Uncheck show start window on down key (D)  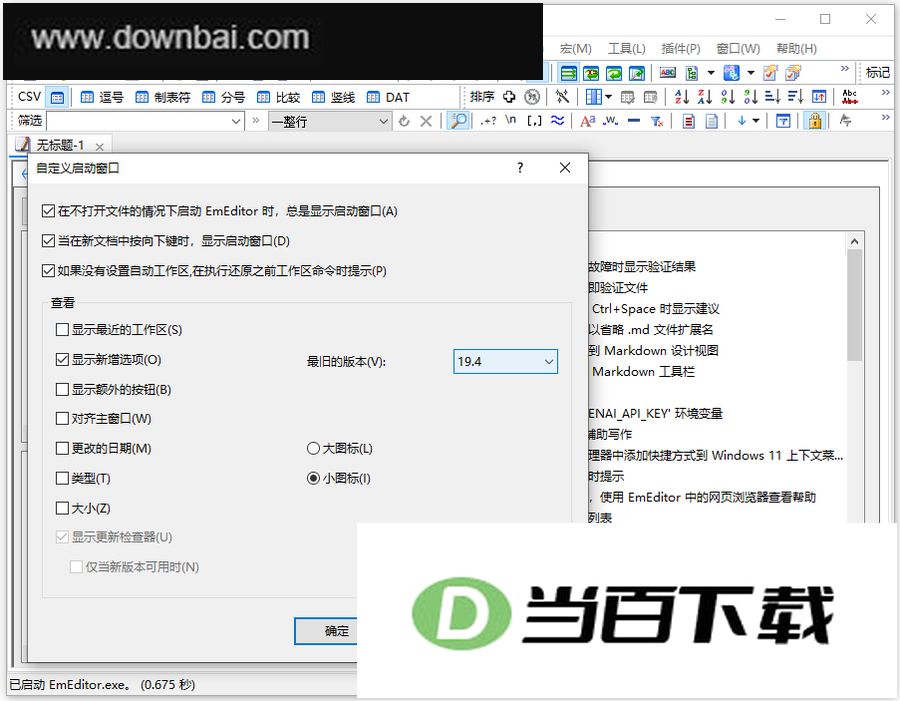[48, 241]
